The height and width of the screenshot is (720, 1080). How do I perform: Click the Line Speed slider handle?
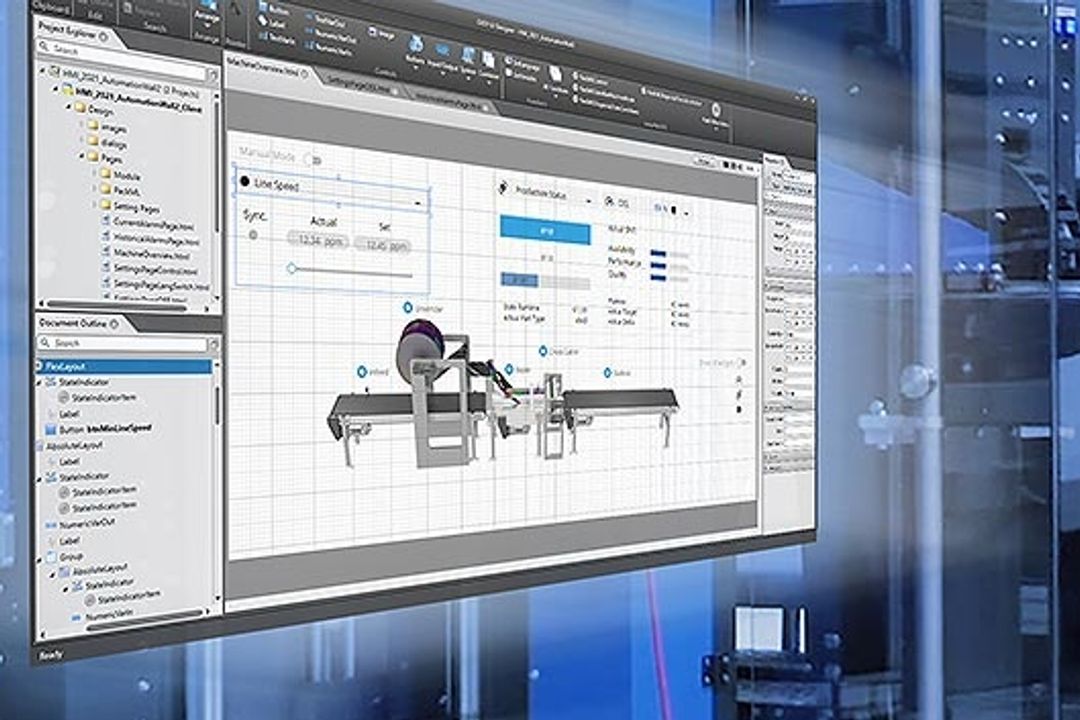[x=291, y=268]
